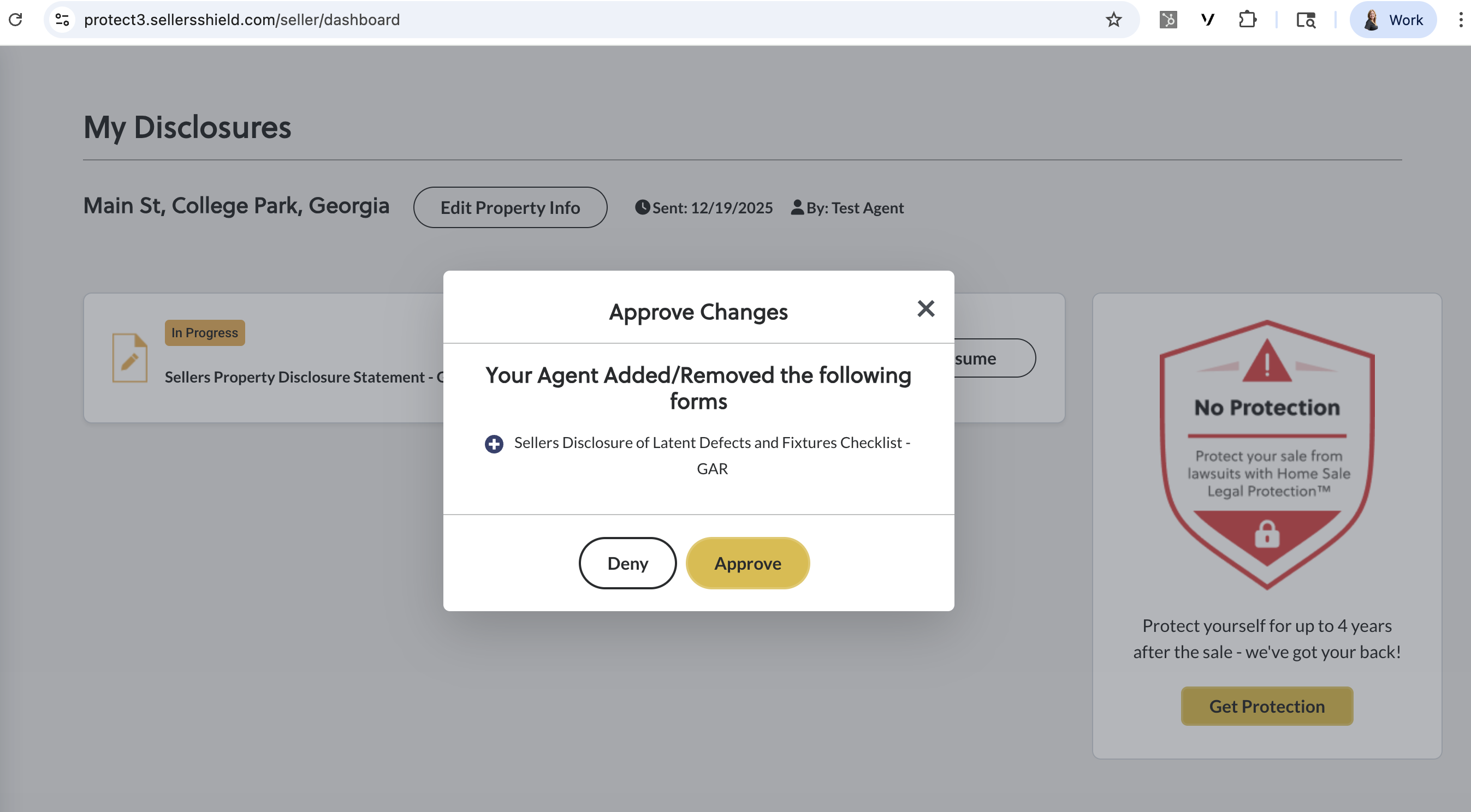This screenshot has width=1471, height=812.
Task: Open the HubSpot extension icon
Action: point(1168,20)
